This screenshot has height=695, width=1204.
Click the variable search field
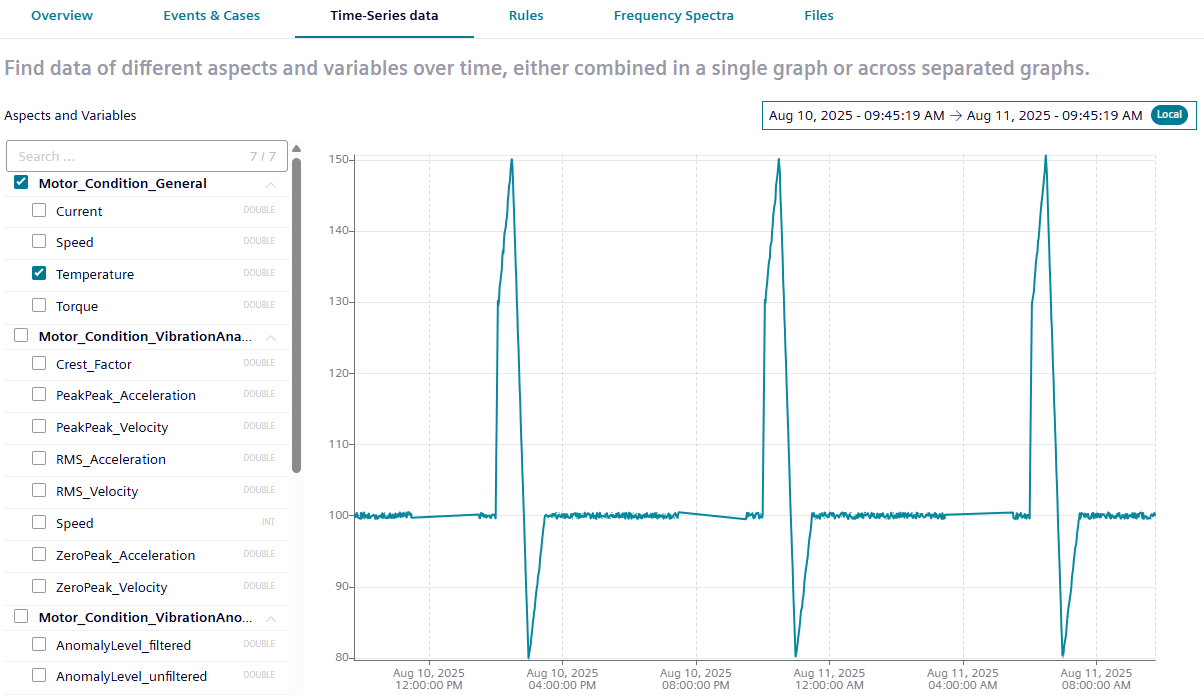tap(130, 157)
